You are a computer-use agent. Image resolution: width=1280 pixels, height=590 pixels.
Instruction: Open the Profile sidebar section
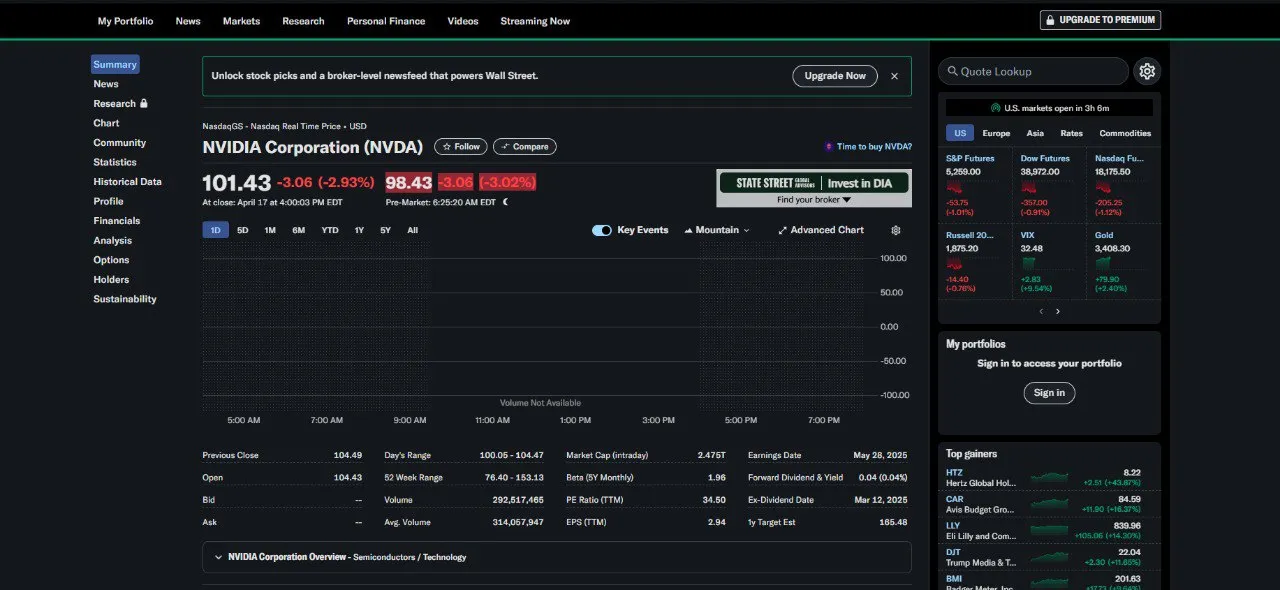coord(109,201)
